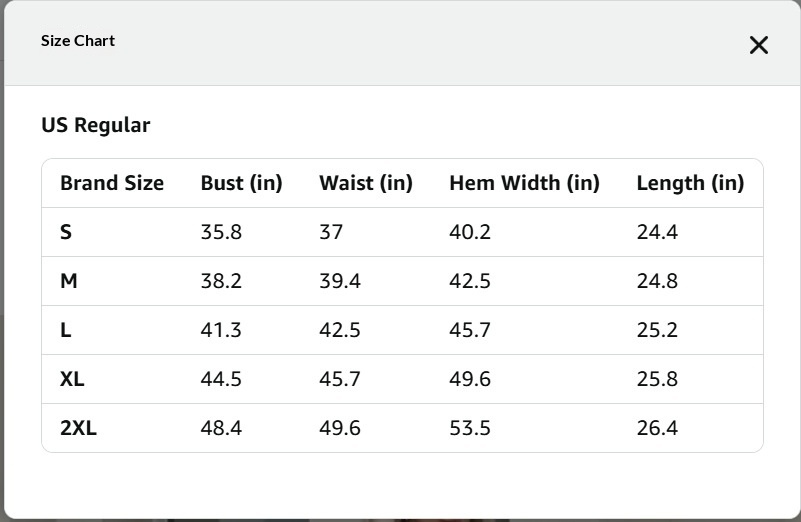
Task: Select the Hem Width (in) column header
Action: [524, 183]
